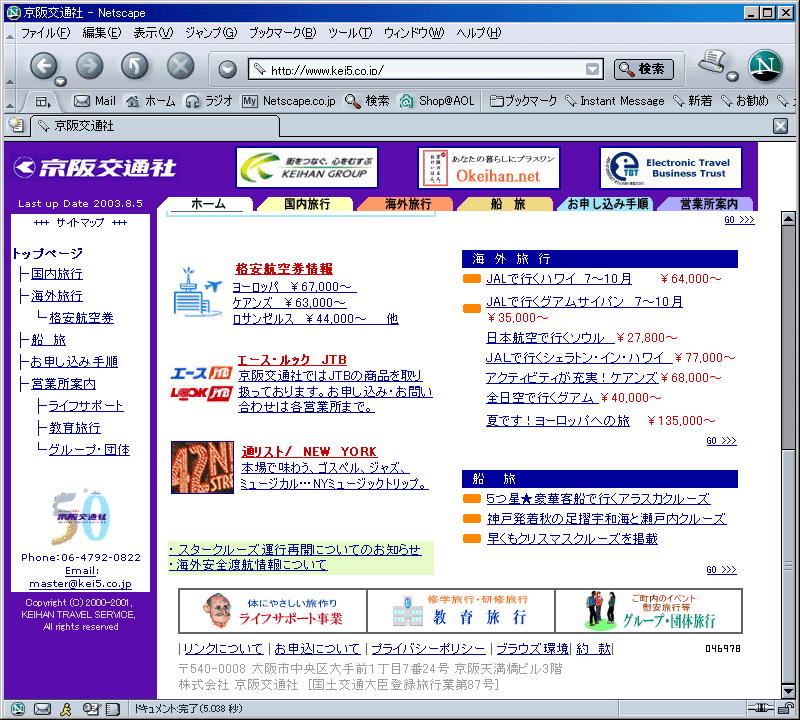Click the Netscape N throbber logo
This screenshot has height=720, width=800.
[765, 66]
